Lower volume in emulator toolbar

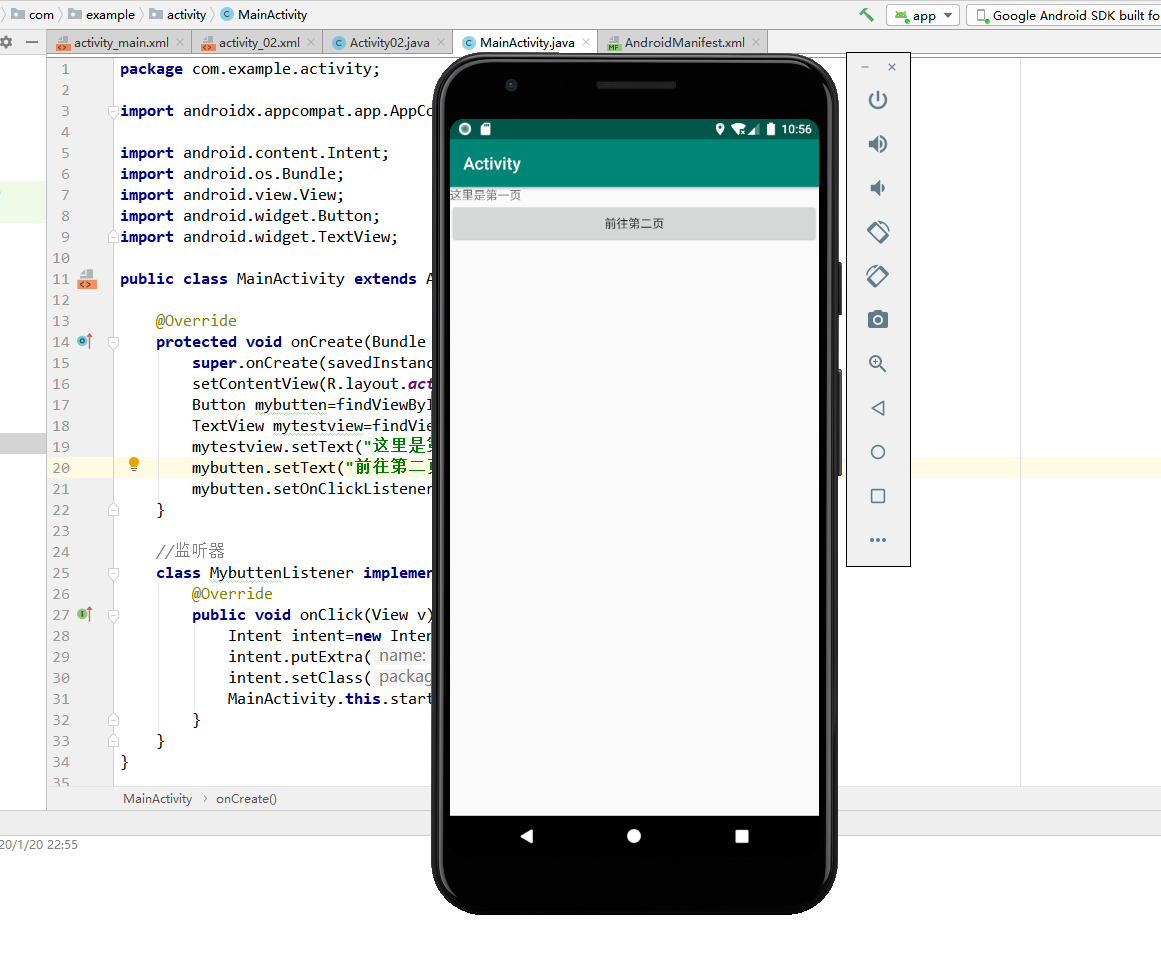coord(877,188)
